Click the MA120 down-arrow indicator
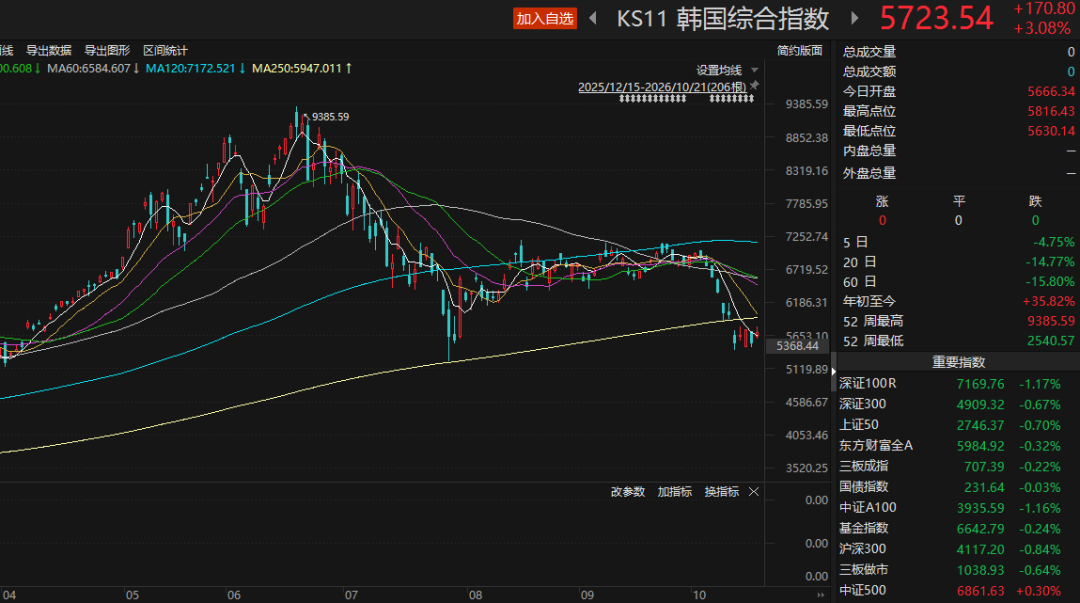 (242, 68)
